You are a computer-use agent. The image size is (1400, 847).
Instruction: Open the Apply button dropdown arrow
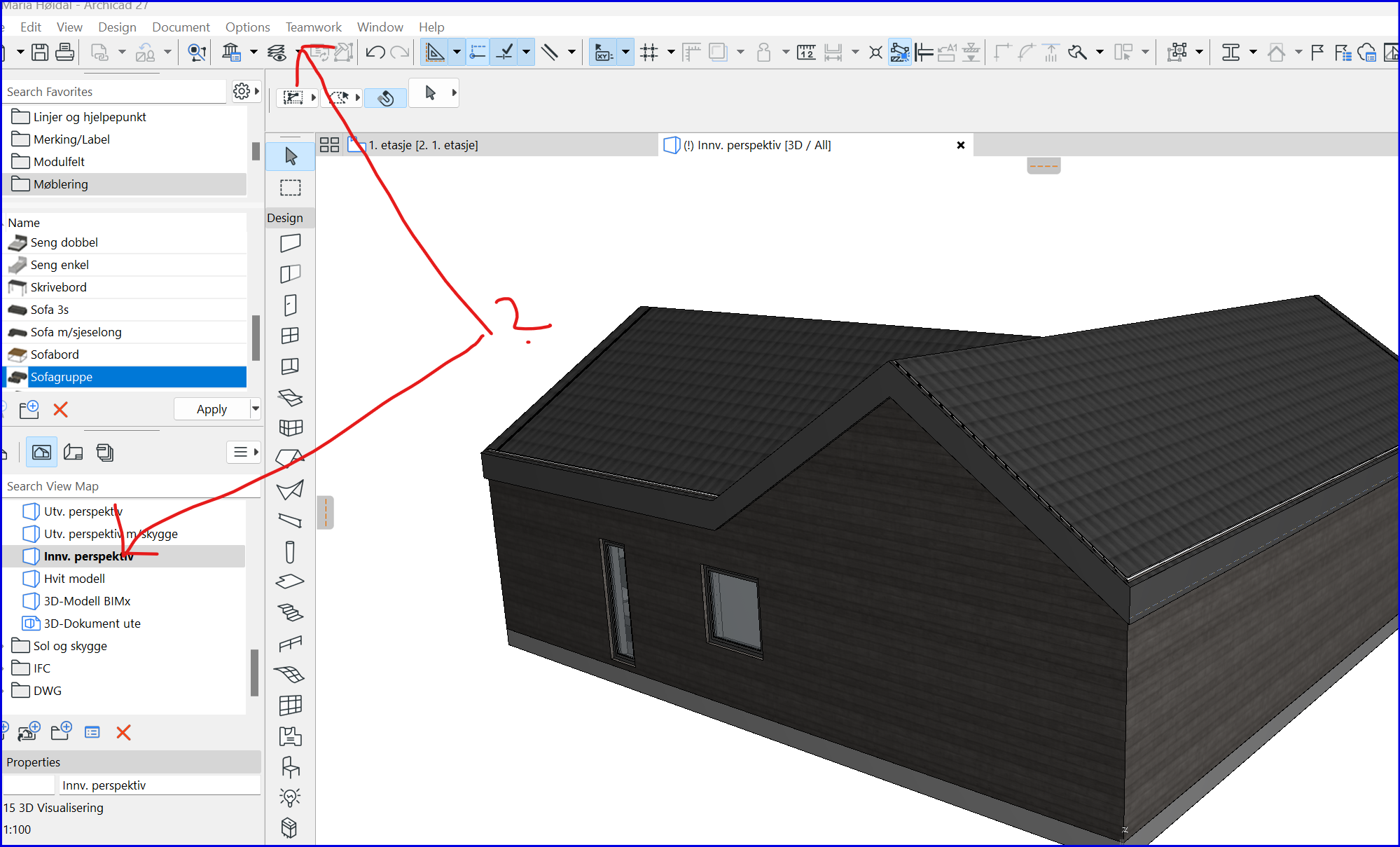coord(256,409)
